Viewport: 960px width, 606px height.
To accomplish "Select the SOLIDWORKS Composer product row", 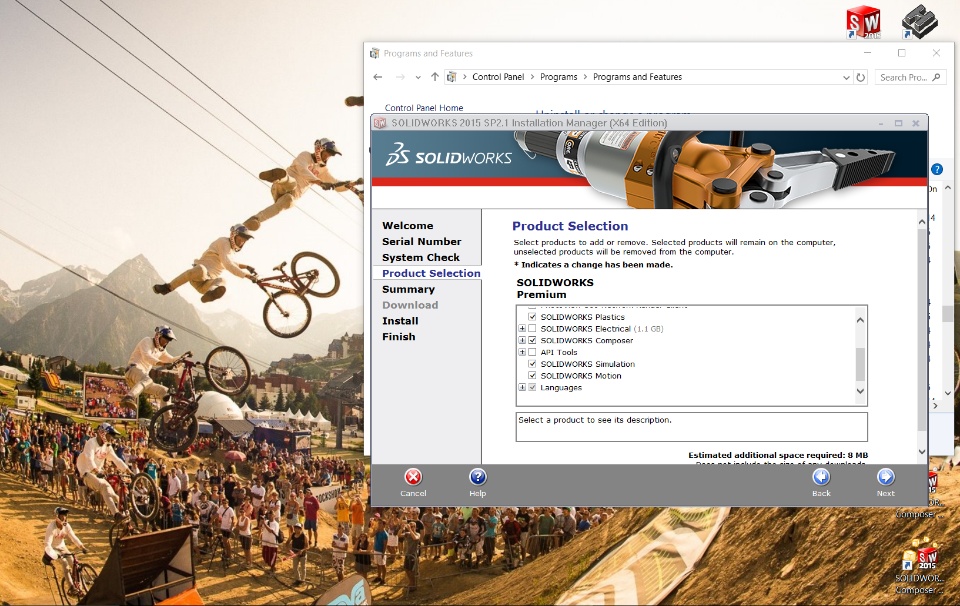I will click(x=587, y=340).
